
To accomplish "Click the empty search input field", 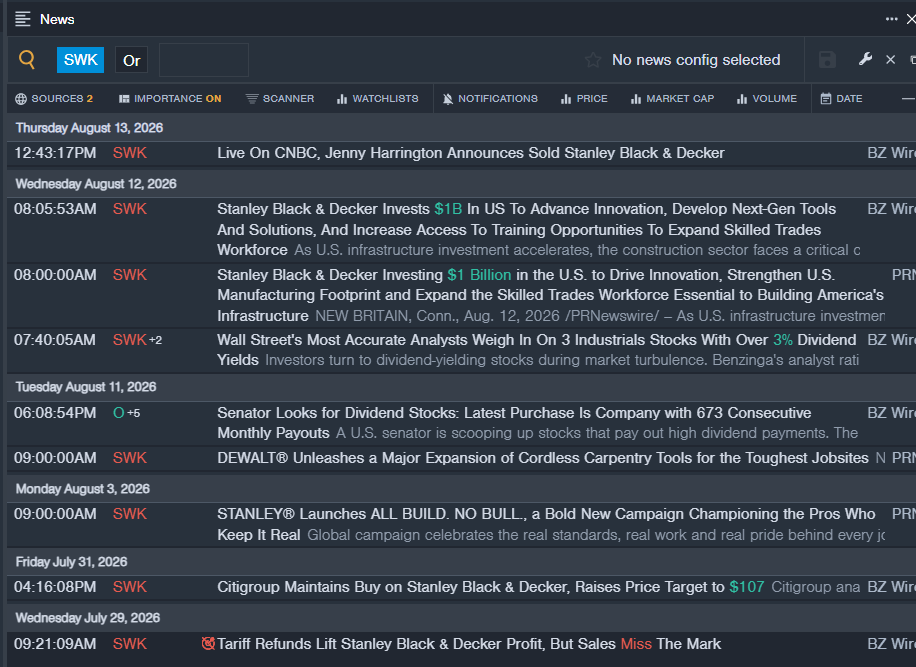I will point(204,60).
